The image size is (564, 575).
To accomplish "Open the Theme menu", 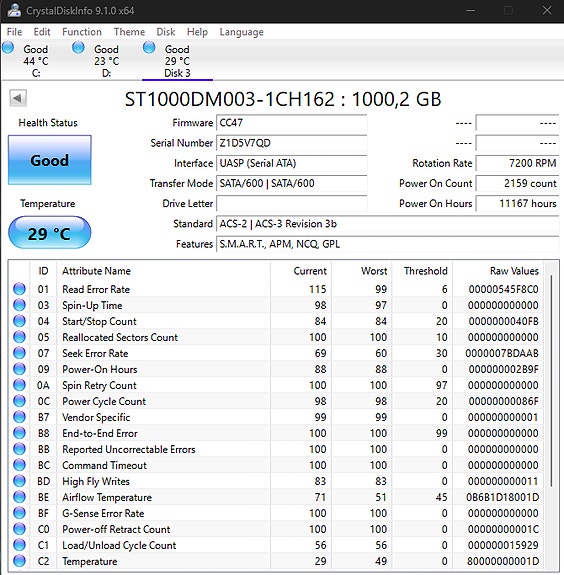I will (129, 32).
